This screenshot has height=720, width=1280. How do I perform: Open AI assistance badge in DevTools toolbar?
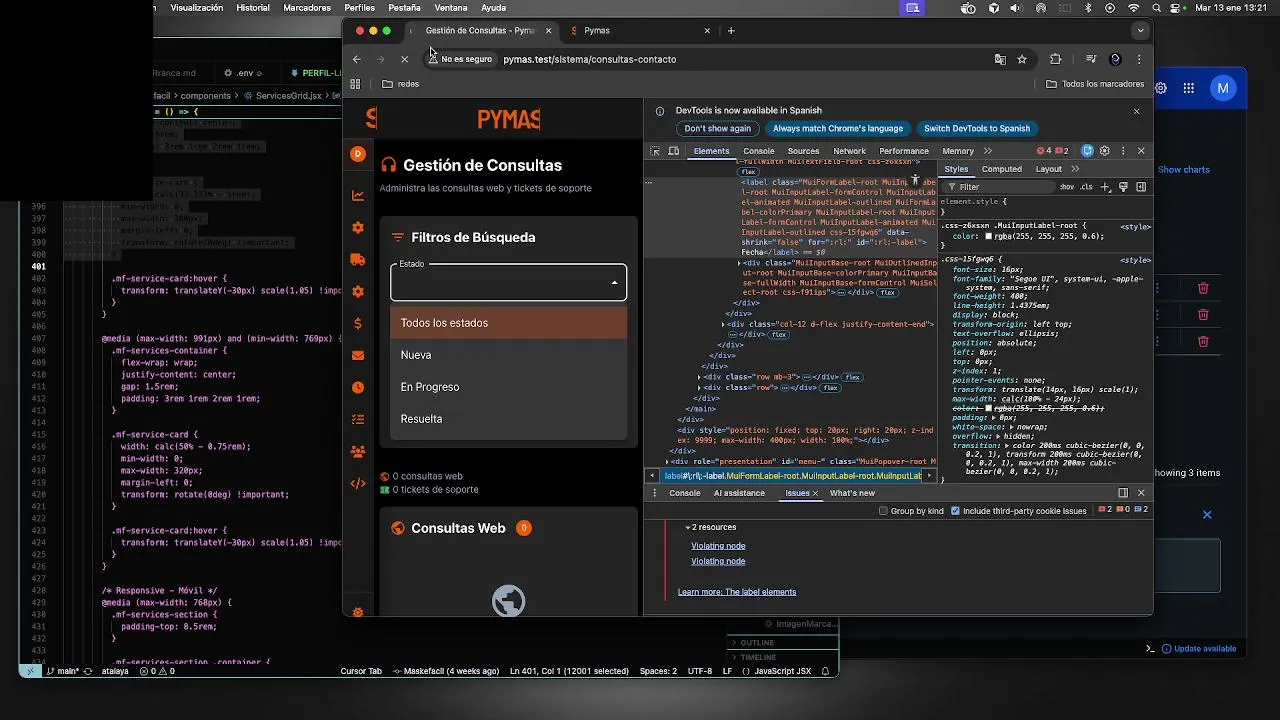pos(1087,151)
